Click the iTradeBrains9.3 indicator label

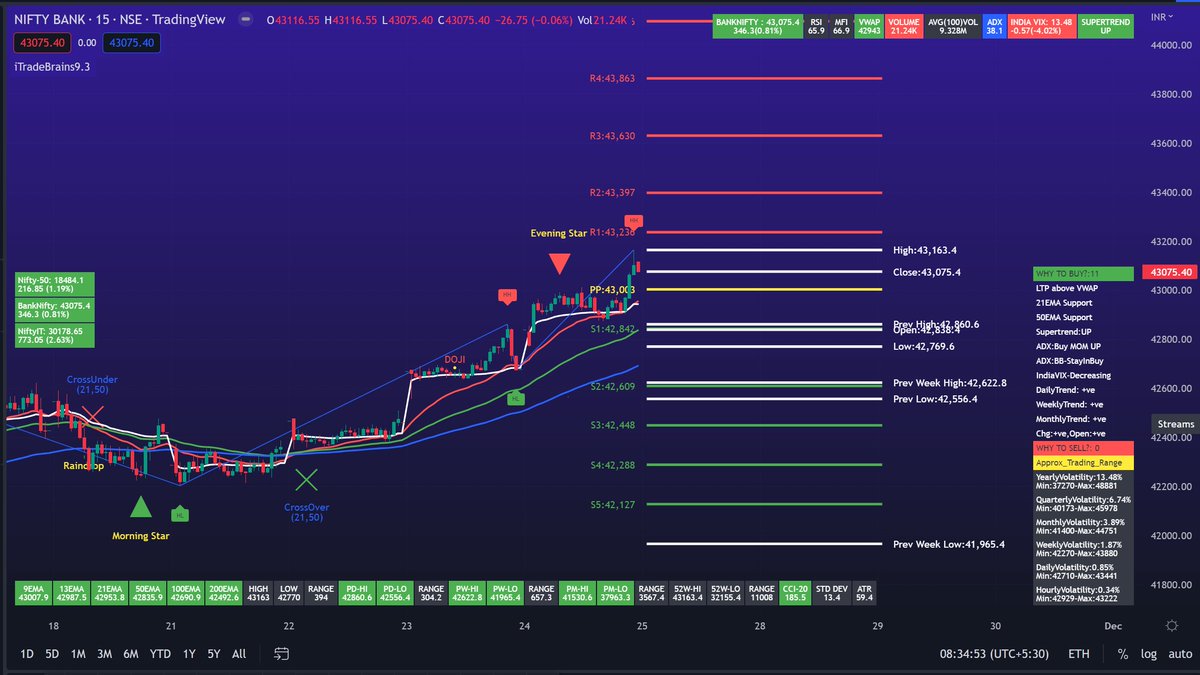click(x=53, y=66)
